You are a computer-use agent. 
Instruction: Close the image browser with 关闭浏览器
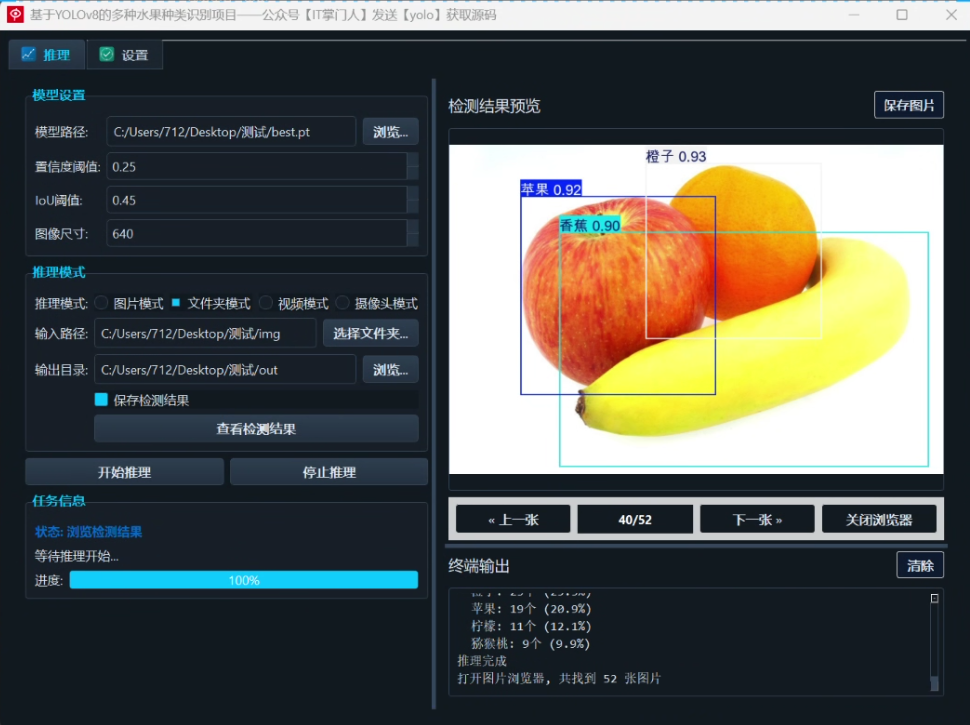[x=879, y=519]
